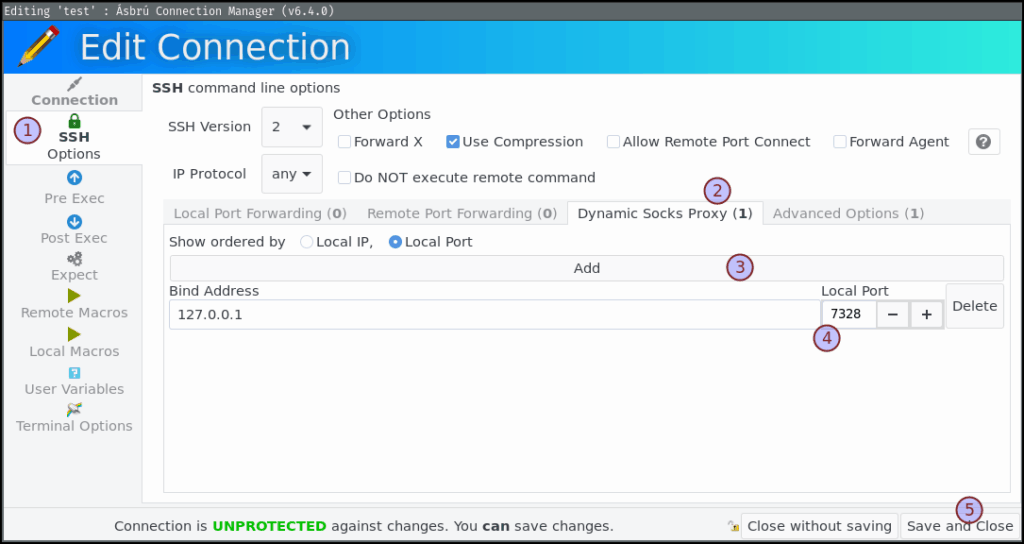The height and width of the screenshot is (544, 1024).
Task: Open the Expect section
Action: (x=74, y=266)
